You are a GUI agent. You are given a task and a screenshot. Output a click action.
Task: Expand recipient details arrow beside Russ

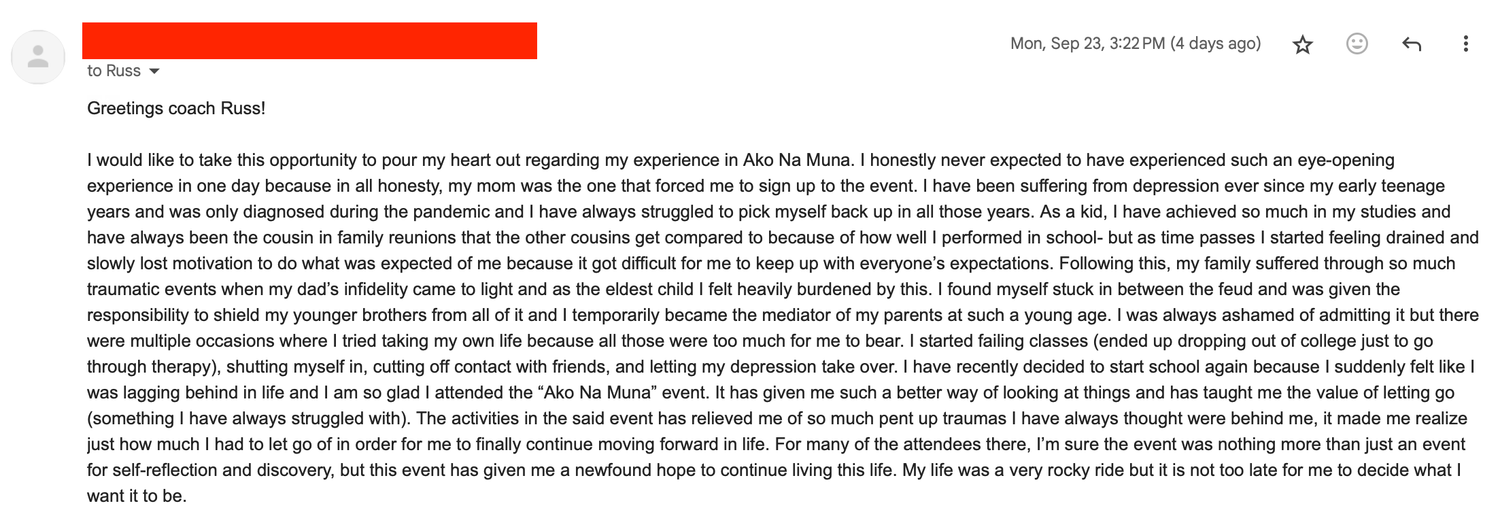[x=154, y=72]
